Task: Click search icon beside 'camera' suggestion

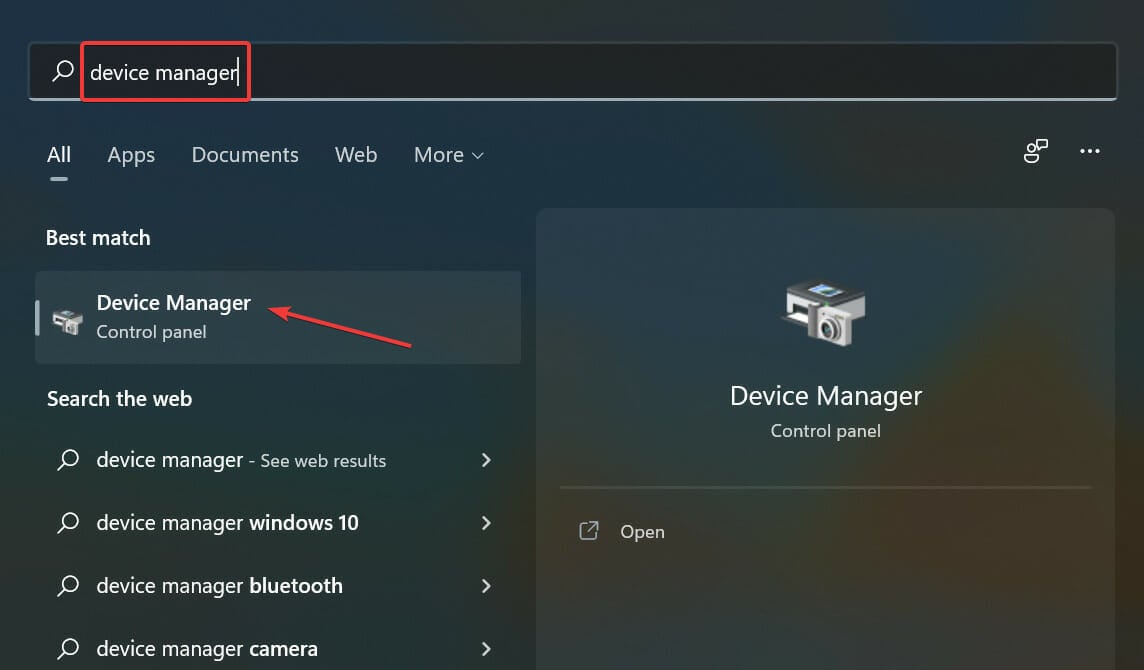Action: click(68, 648)
